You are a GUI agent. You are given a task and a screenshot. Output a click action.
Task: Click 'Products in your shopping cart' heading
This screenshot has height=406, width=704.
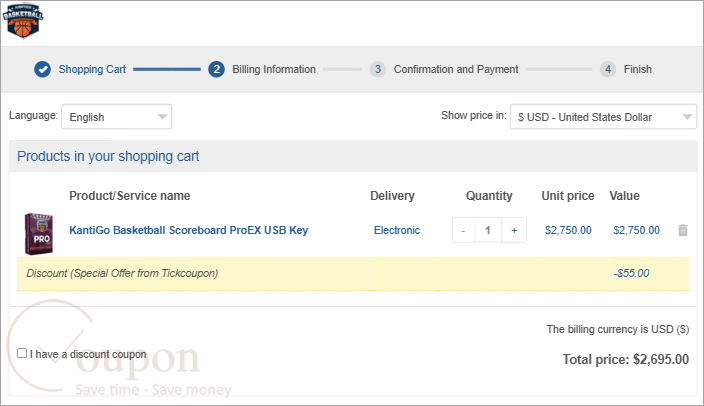point(108,156)
